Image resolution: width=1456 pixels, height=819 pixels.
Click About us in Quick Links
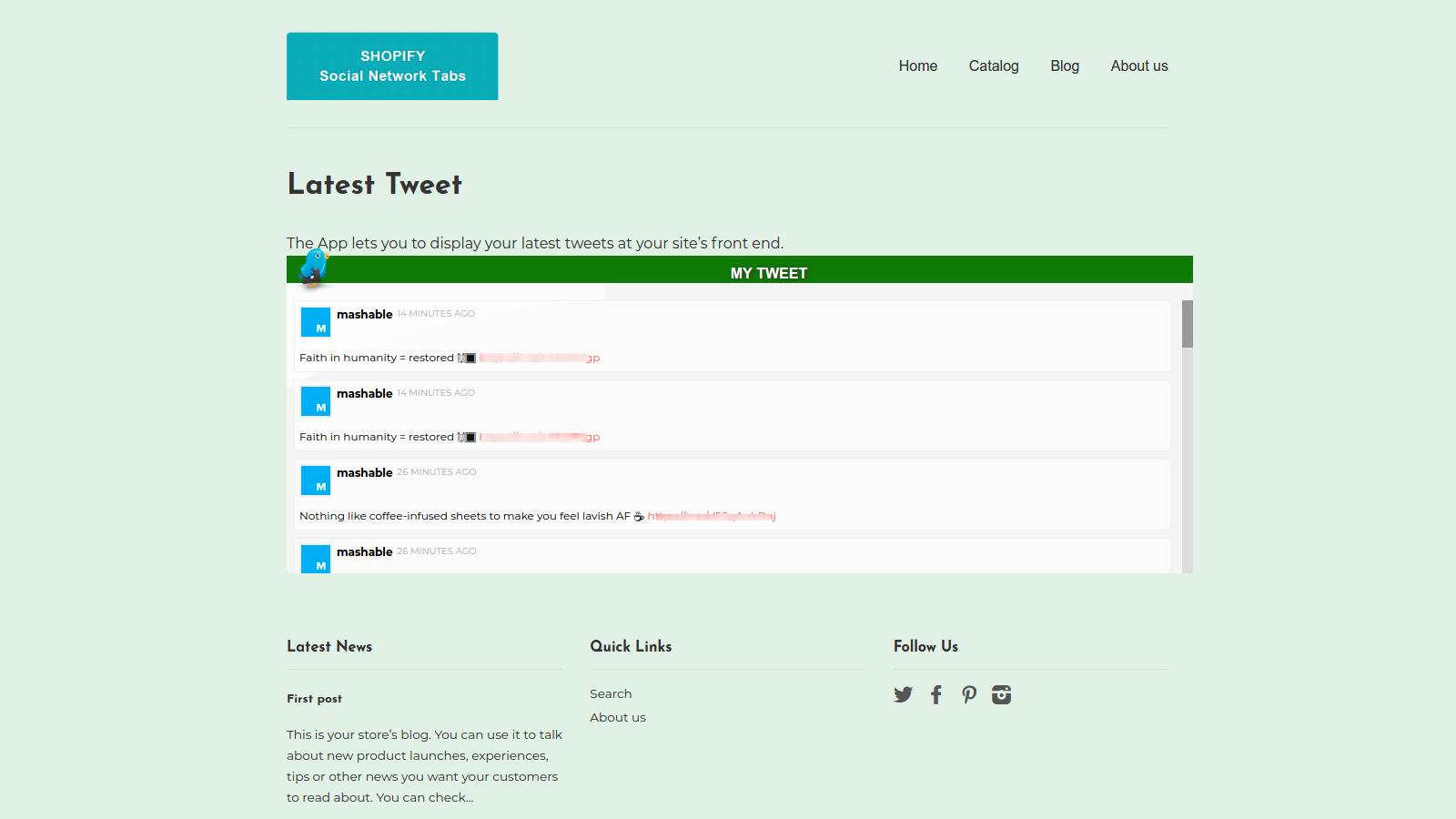617,717
